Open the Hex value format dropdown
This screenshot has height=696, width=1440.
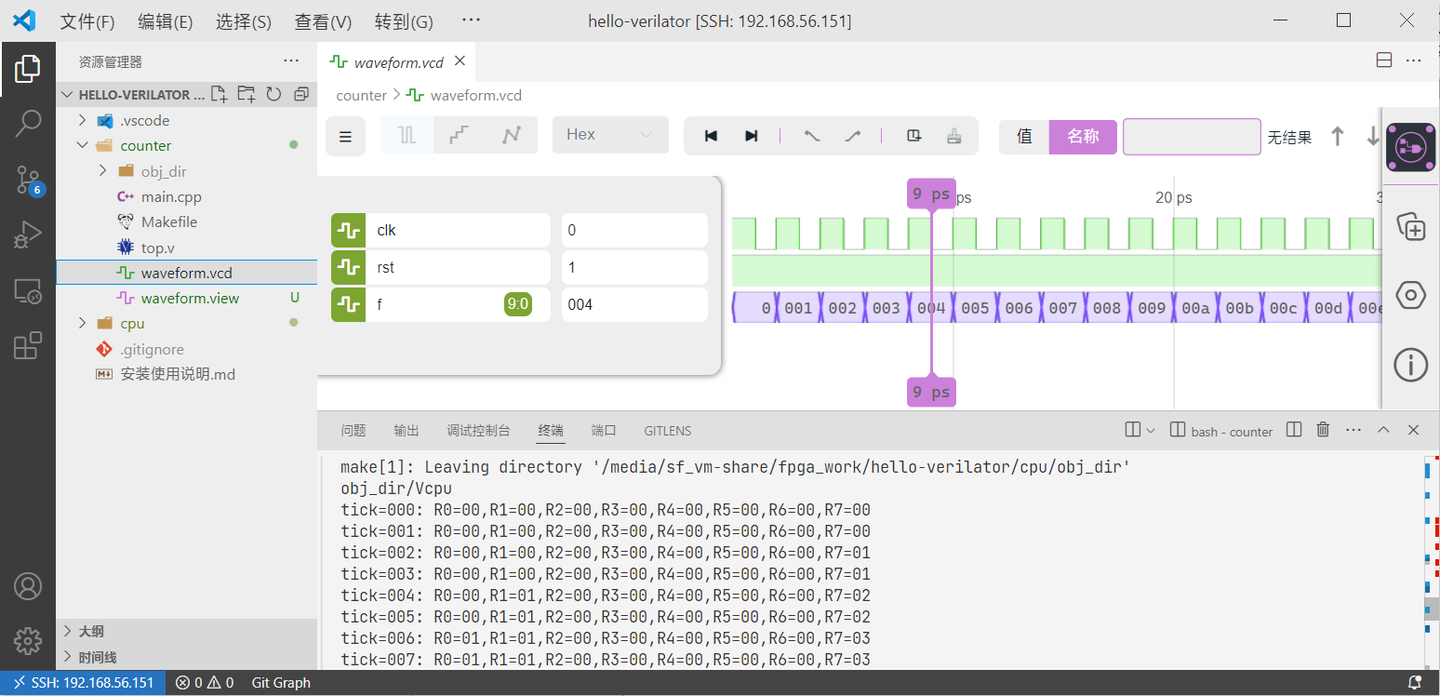(610, 136)
